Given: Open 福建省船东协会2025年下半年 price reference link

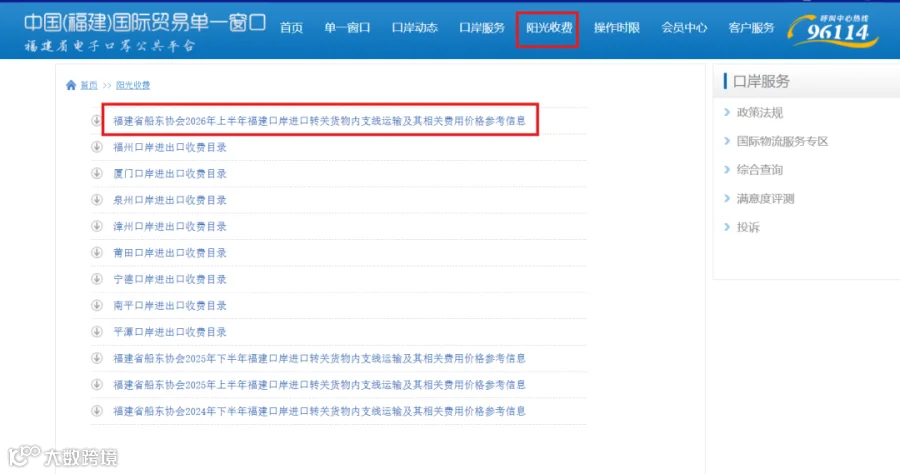Looking at the screenshot, I should point(319,358).
